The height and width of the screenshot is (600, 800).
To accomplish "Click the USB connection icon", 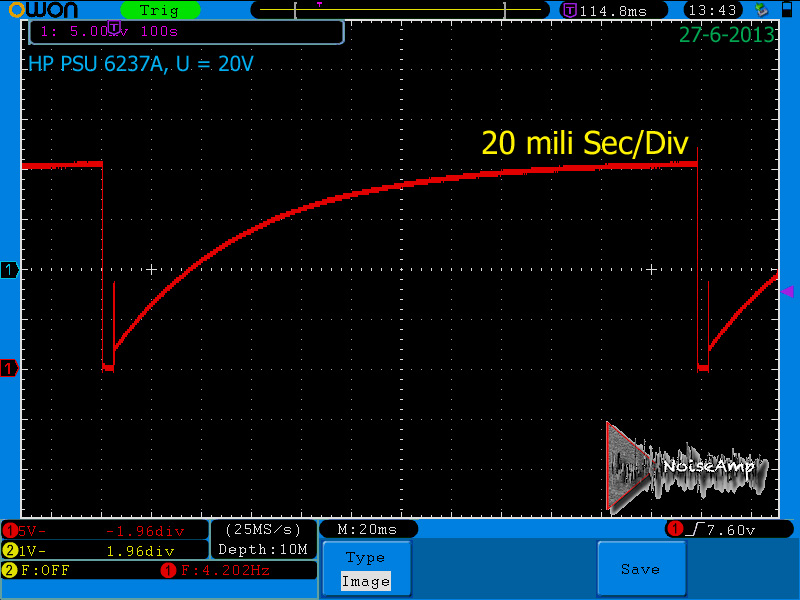I will pyautogui.click(x=761, y=10).
